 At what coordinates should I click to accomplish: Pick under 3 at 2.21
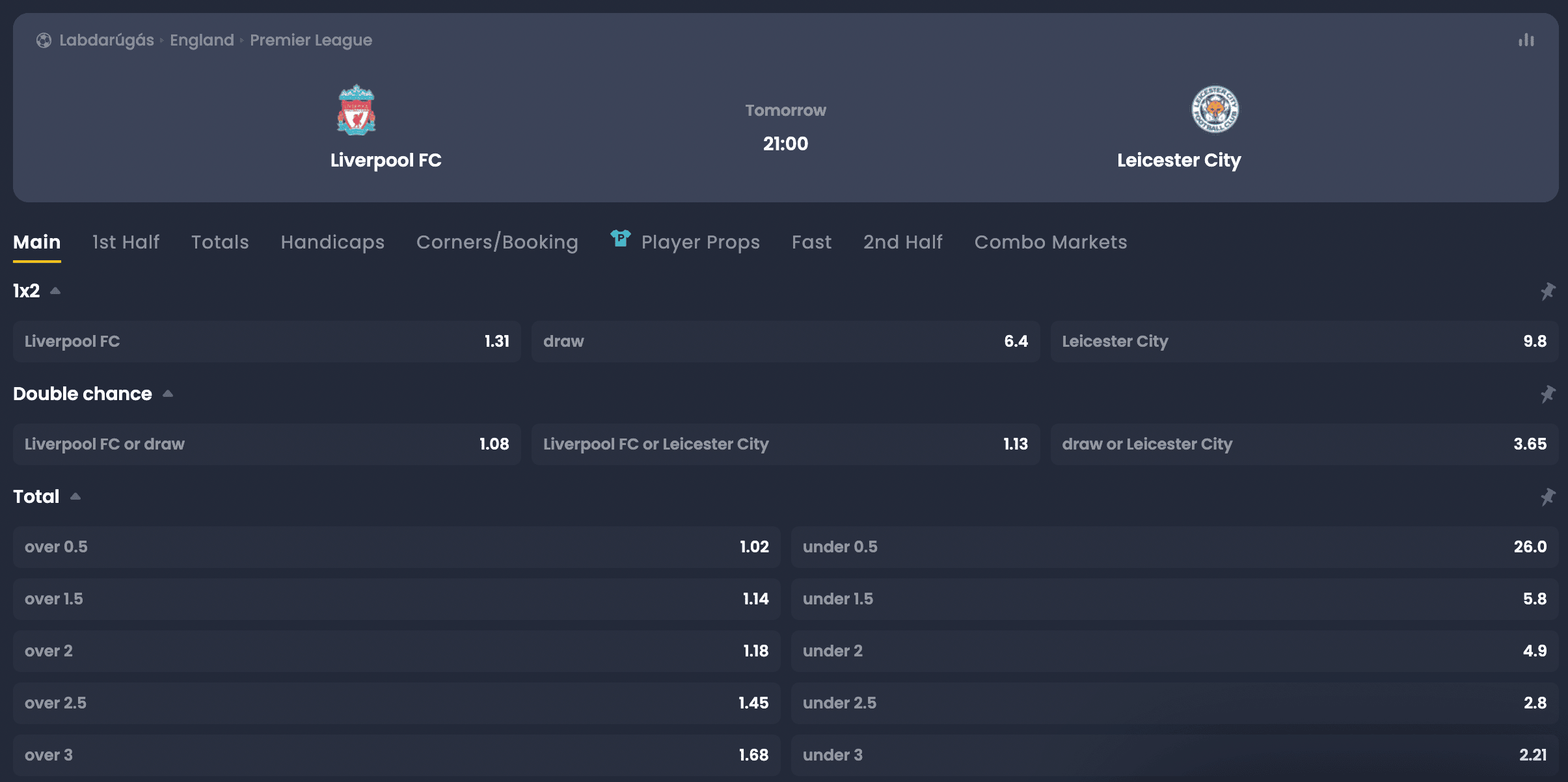(x=1175, y=755)
